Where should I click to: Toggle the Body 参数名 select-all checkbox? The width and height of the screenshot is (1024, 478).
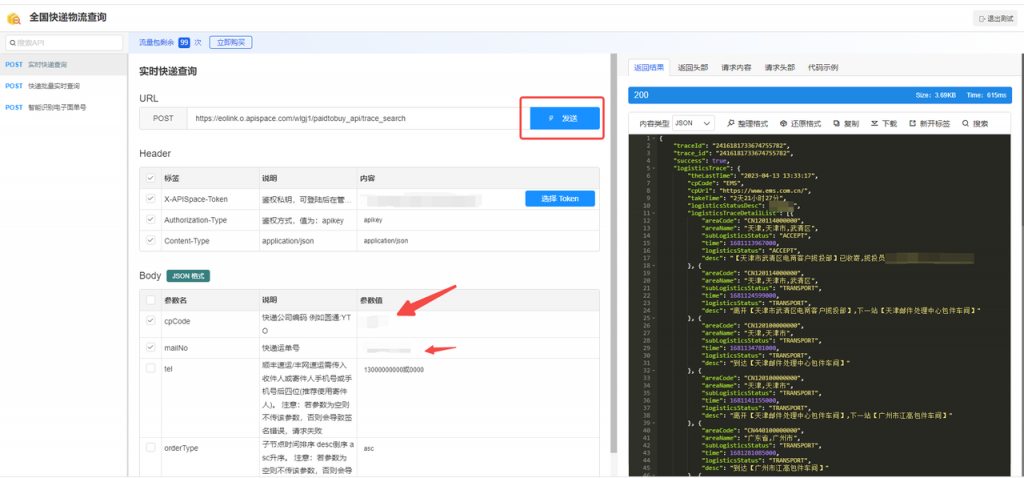coord(151,300)
